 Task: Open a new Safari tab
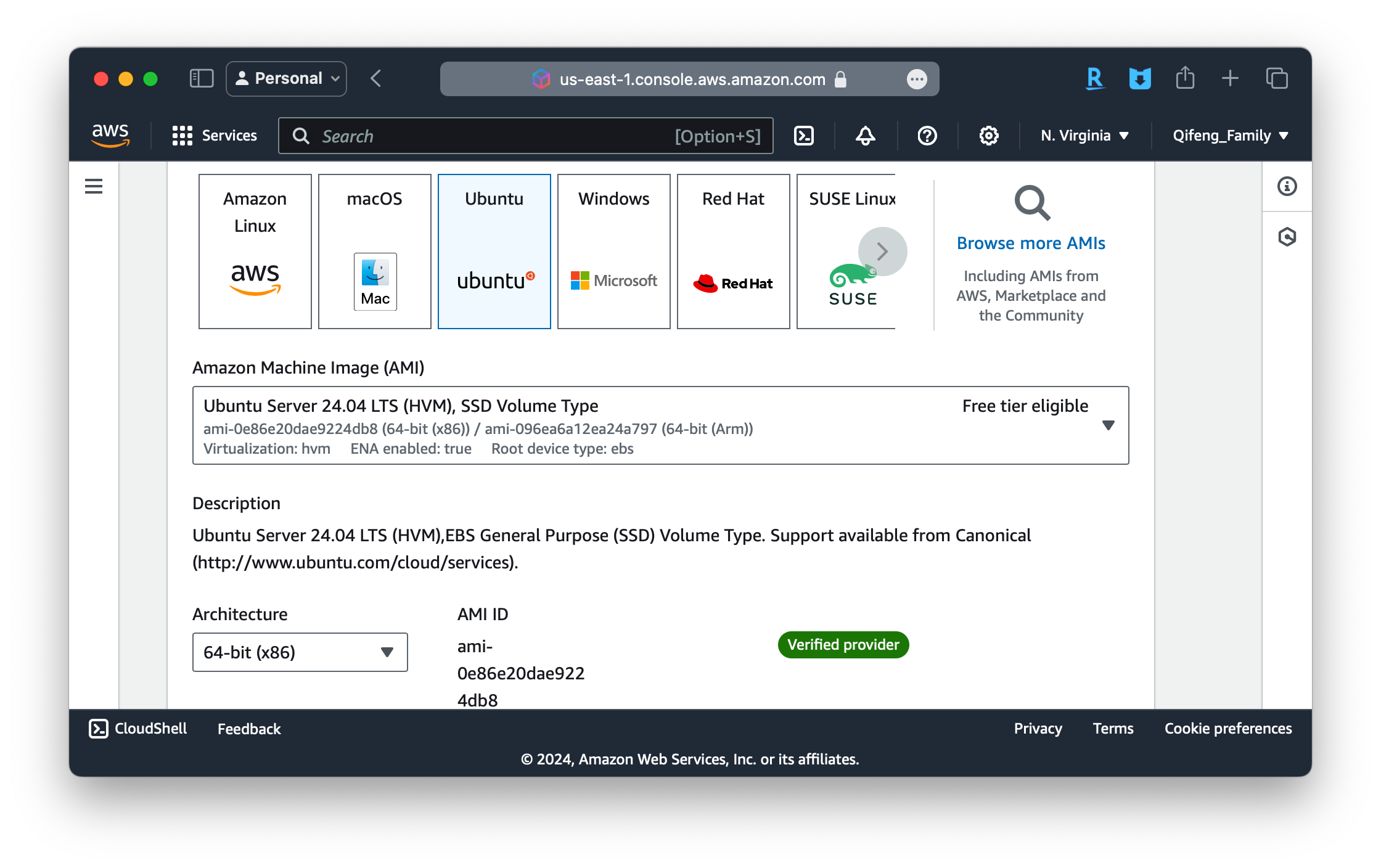coord(1230,78)
